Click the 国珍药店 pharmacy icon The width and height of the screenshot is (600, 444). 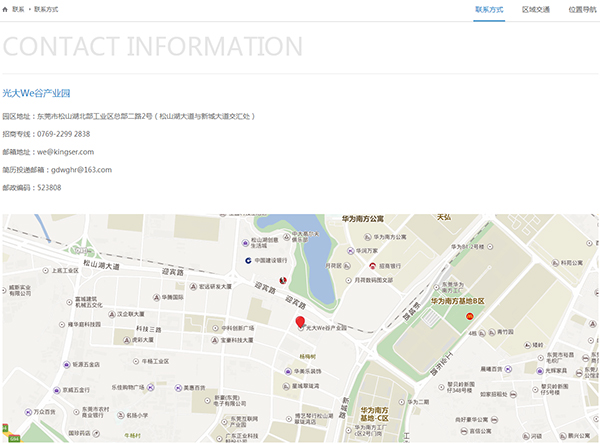96,433
